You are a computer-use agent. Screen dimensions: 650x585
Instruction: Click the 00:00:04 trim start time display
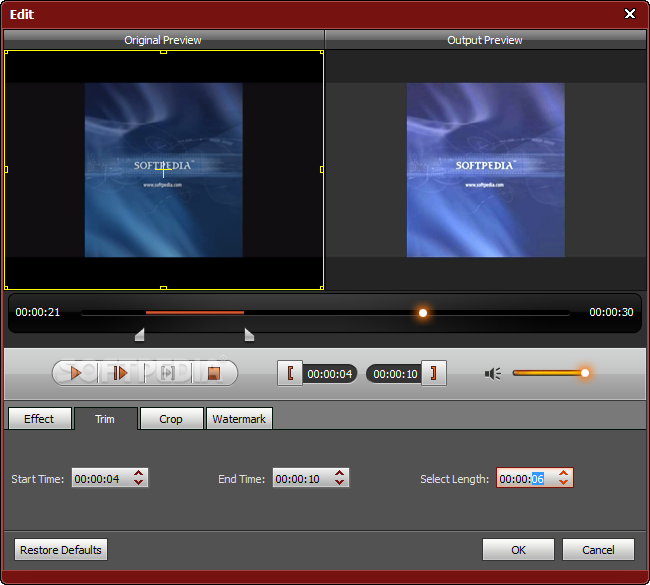pyautogui.click(x=330, y=374)
